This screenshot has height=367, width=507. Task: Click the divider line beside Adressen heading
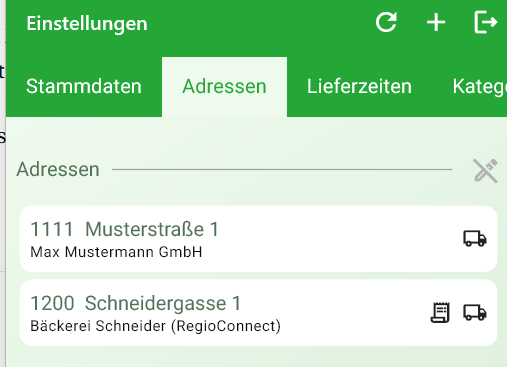point(282,169)
